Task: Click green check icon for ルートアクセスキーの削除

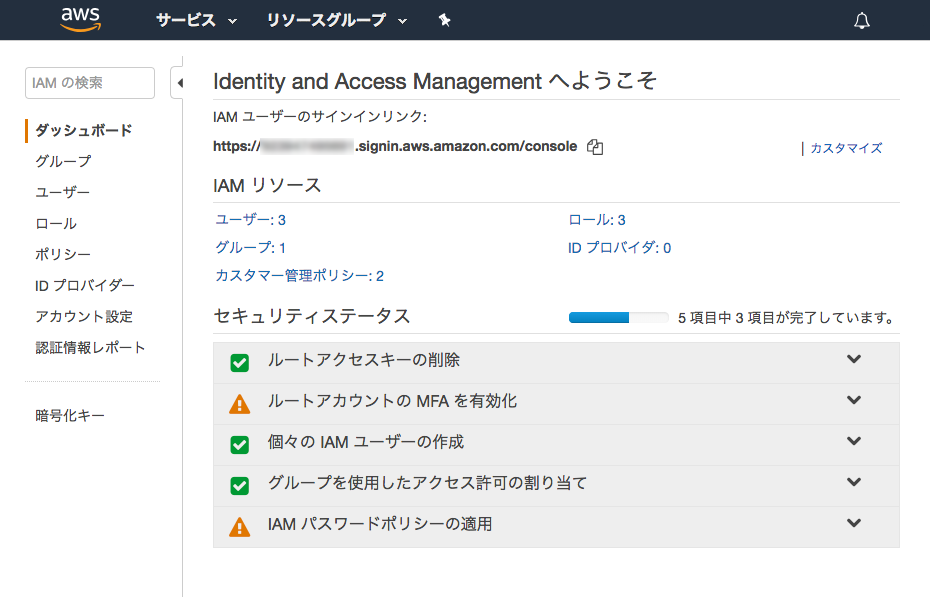Action: [240, 362]
